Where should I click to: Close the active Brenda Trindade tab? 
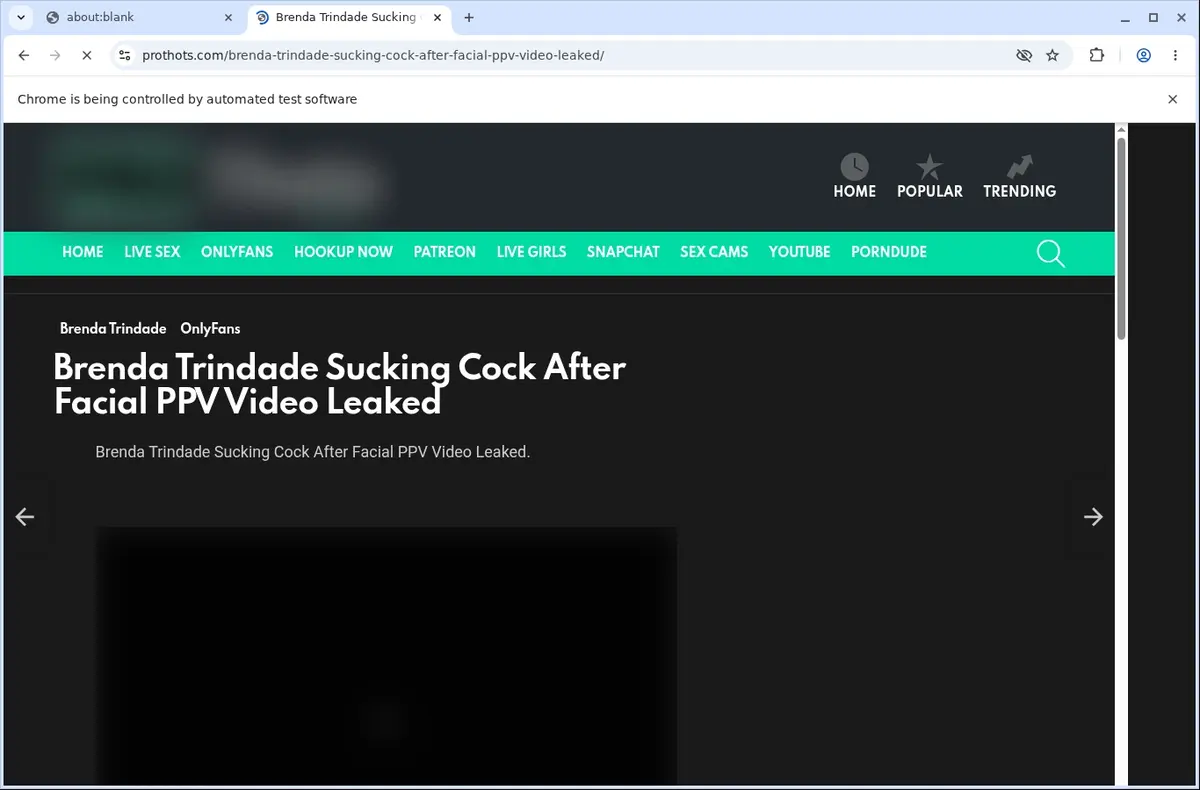438,17
